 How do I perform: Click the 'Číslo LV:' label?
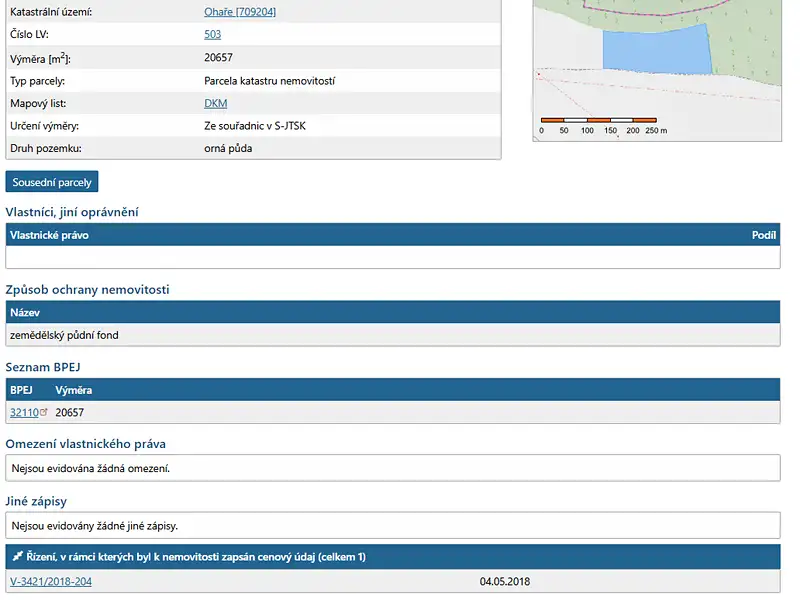(x=30, y=34)
